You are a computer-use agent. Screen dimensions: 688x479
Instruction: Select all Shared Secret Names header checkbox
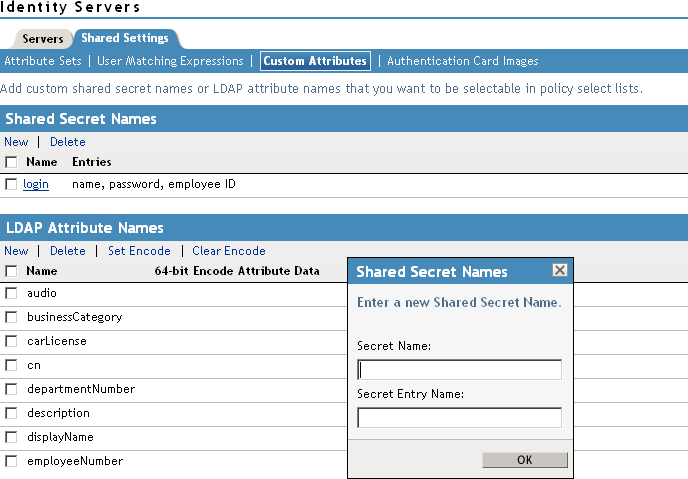(11, 162)
